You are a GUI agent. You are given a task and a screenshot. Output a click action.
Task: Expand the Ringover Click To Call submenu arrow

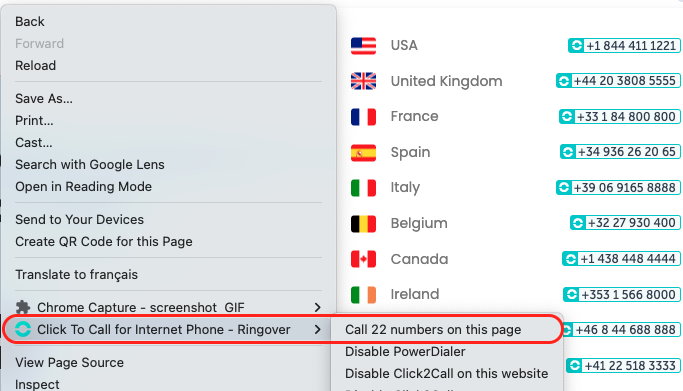318,330
